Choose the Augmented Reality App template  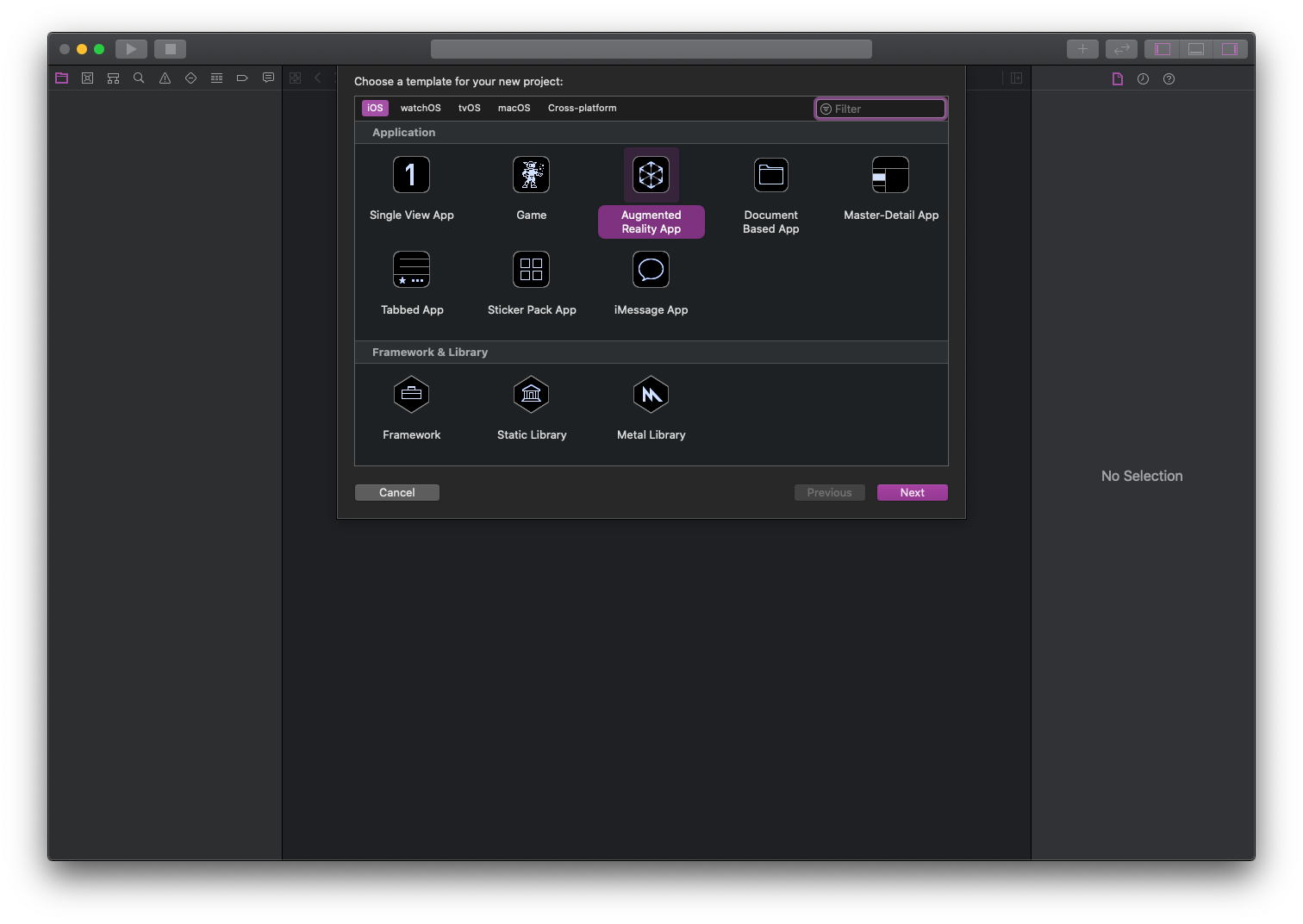click(x=651, y=193)
